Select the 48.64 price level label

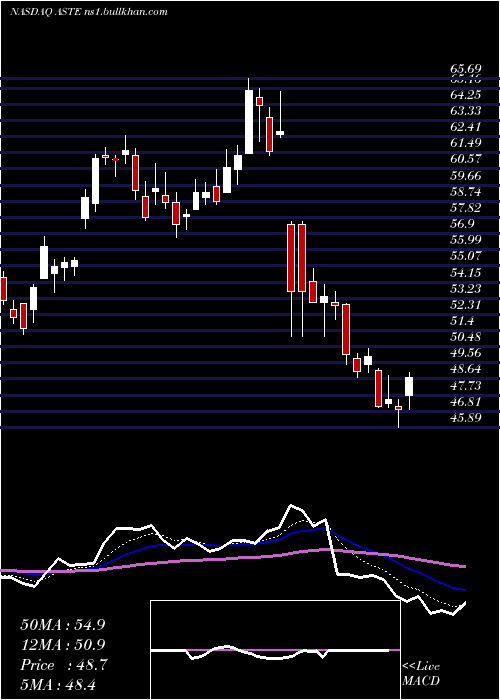[x=466, y=369]
